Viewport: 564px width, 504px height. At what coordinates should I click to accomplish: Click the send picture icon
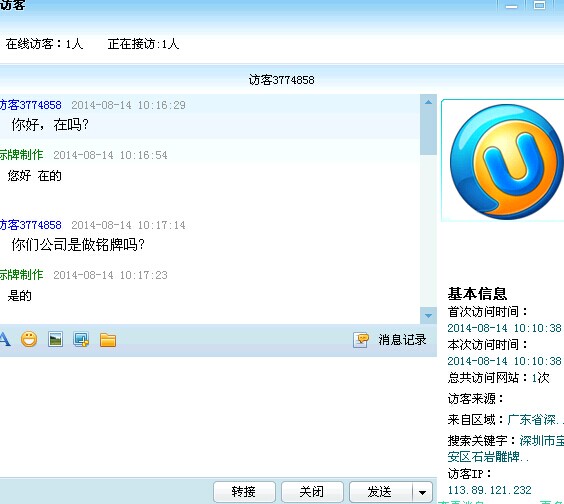(x=55, y=339)
